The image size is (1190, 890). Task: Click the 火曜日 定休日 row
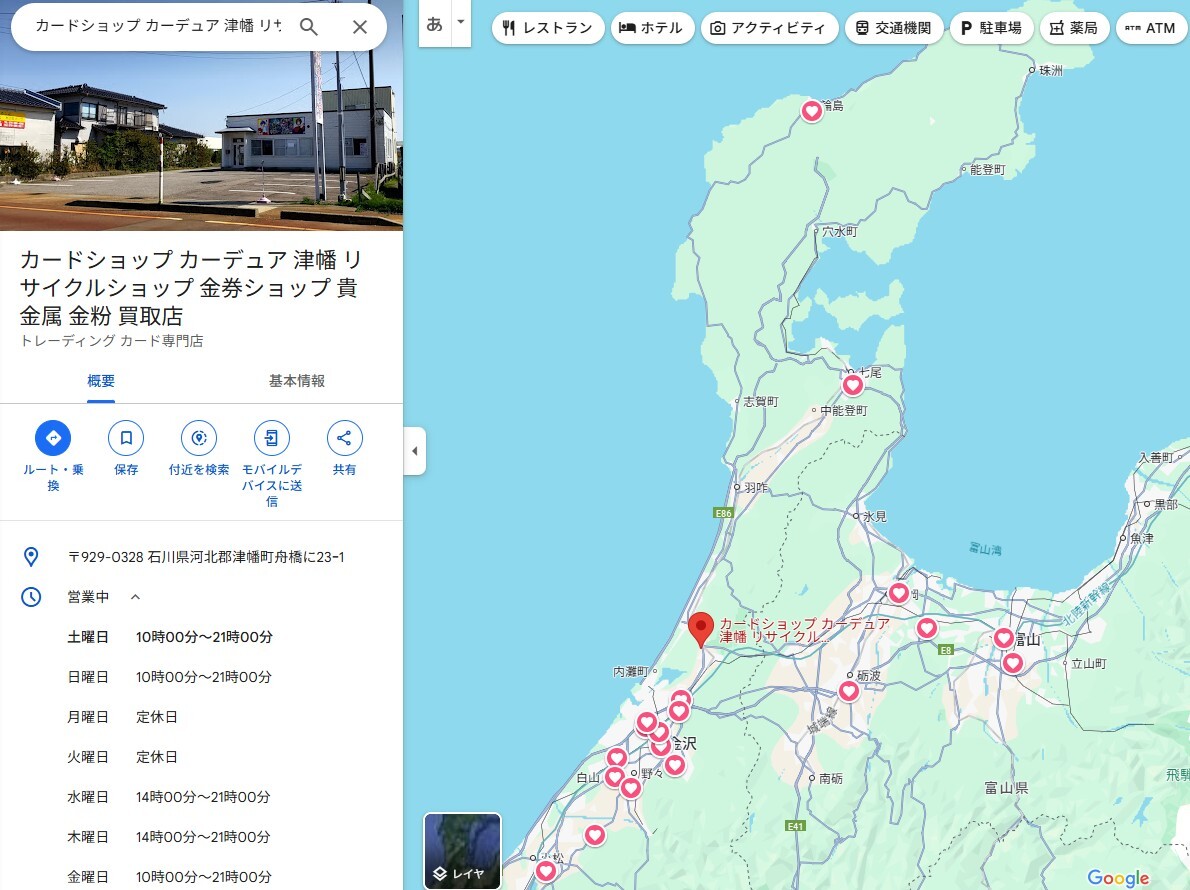click(122, 757)
